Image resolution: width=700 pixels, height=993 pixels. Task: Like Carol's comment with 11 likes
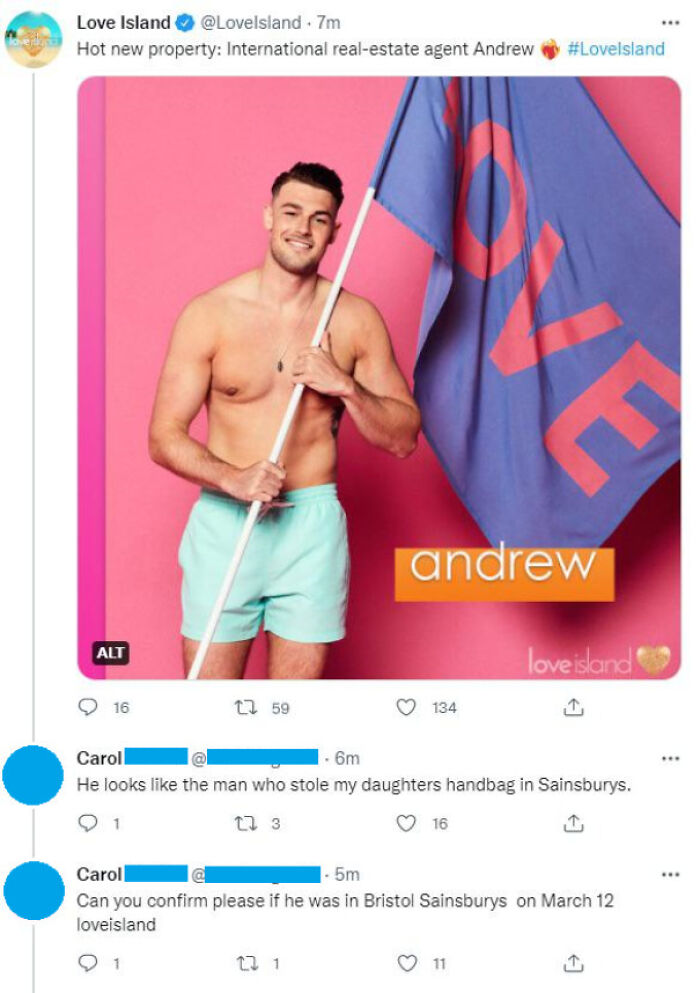tap(407, 963)
